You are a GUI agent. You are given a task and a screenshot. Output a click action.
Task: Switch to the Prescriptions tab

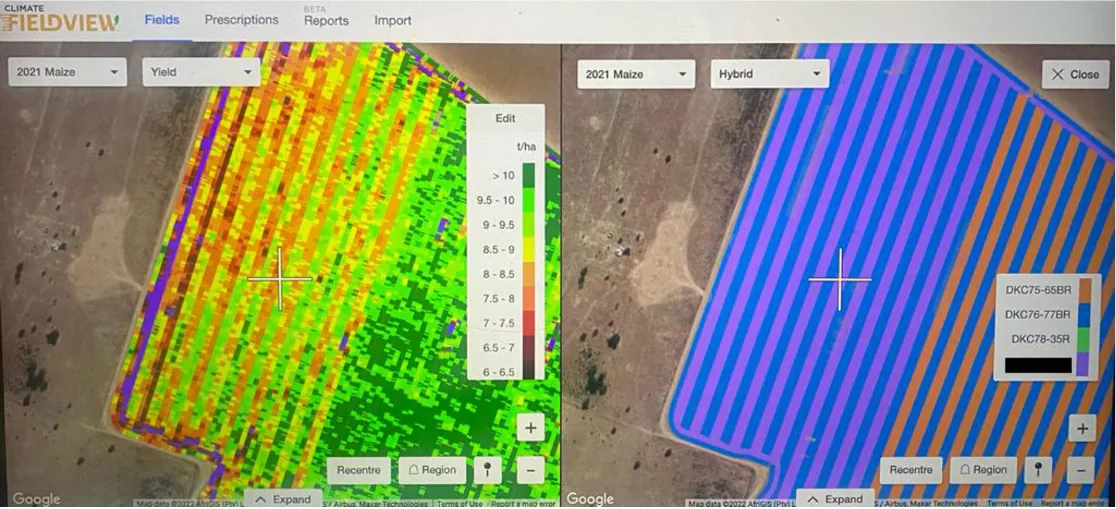241,20
